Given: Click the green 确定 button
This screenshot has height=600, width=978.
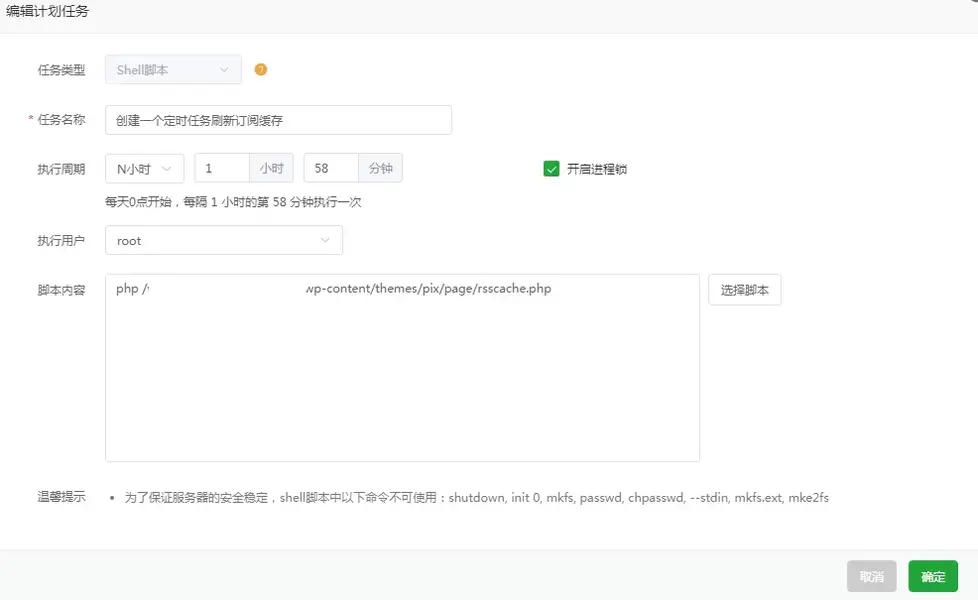Looking at the screenshot, I should click(933, 576).
